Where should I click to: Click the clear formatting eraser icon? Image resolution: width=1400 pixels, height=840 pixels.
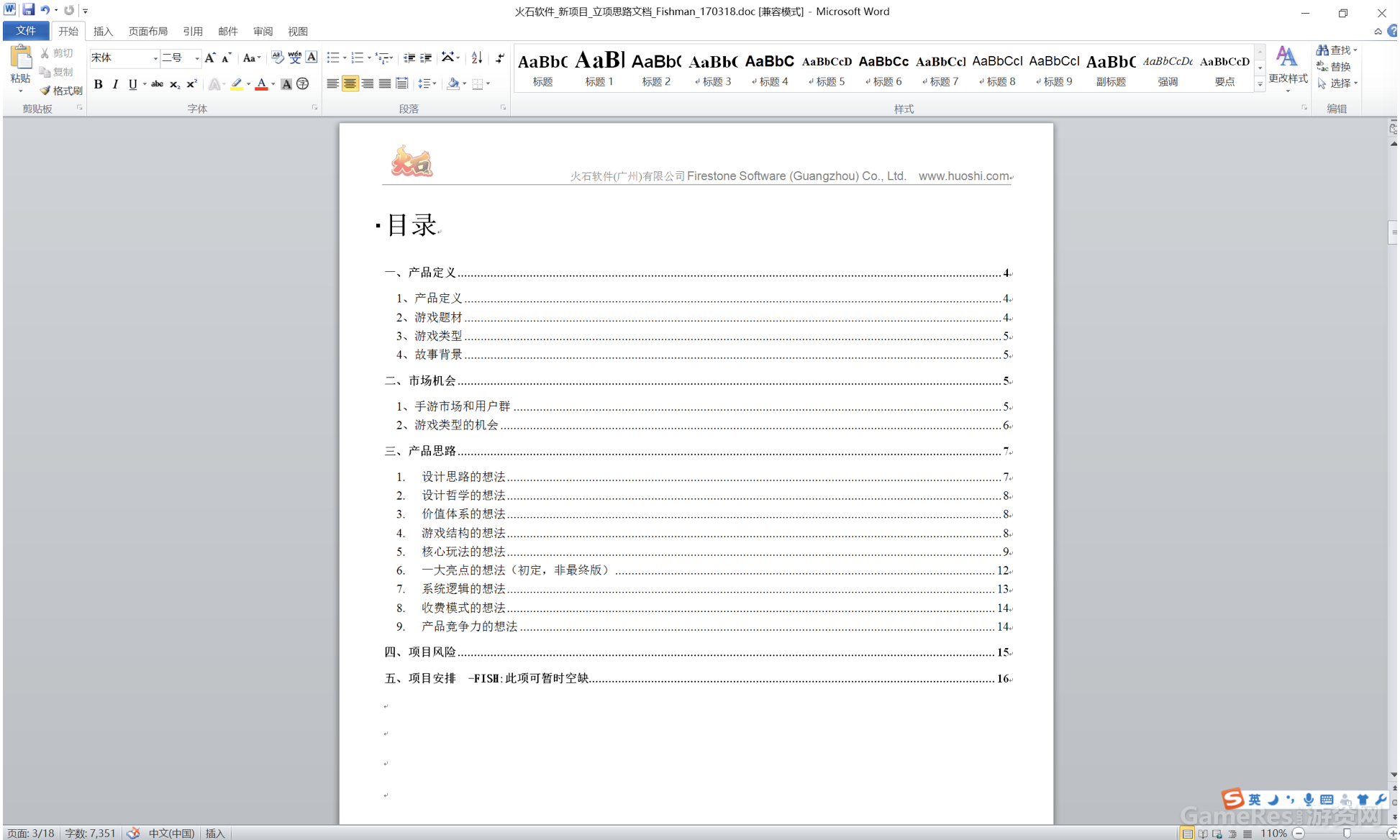tap(278, 58)
